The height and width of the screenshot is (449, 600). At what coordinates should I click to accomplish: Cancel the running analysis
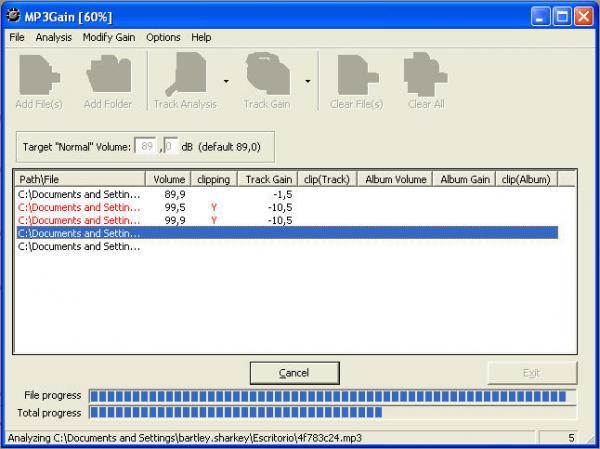[x=294, y=373]
